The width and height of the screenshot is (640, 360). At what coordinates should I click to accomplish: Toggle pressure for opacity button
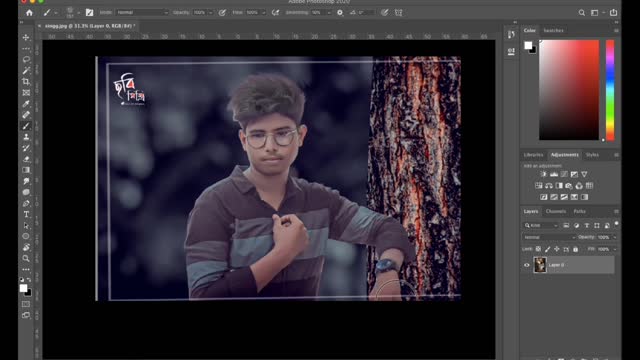click(222, 13)
